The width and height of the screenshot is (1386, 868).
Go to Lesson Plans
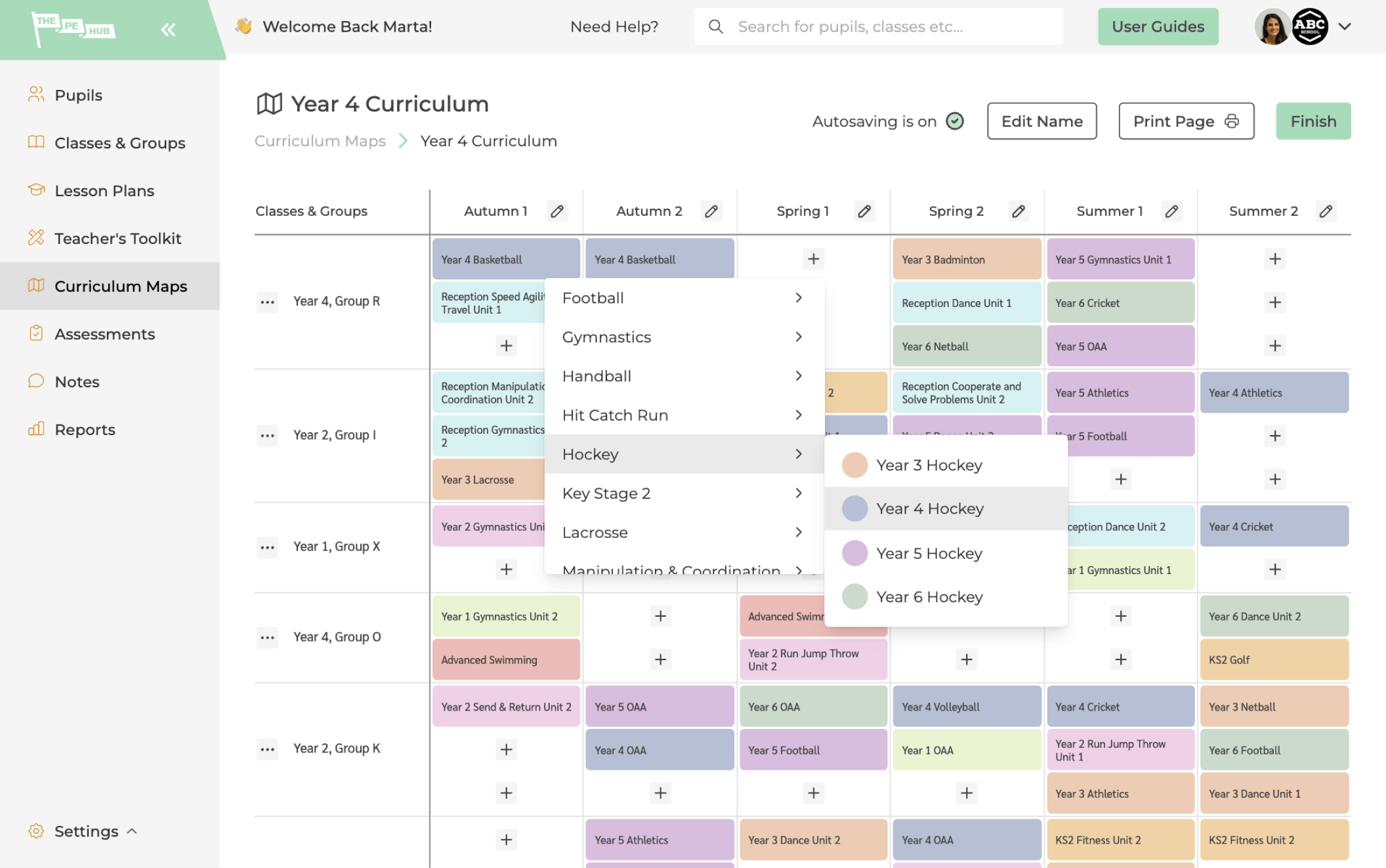pyautogui.click(x=110, y=191)
